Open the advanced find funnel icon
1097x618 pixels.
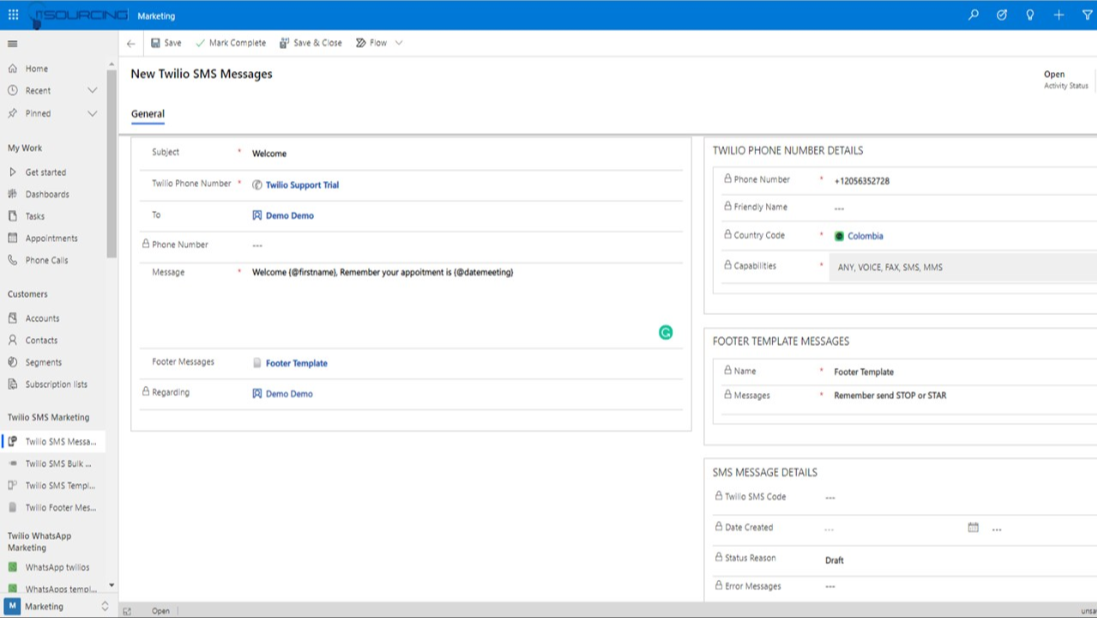pos(1087,15)
